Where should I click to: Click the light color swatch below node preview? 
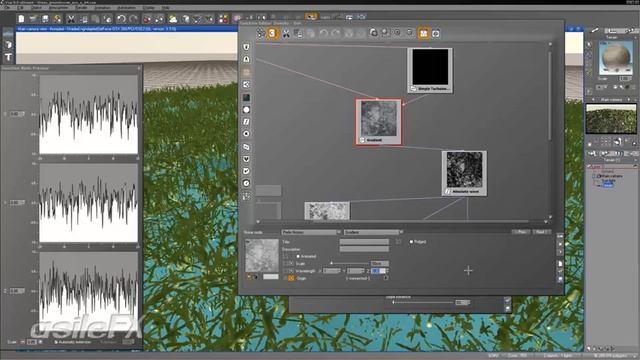(x=270, y=277)
